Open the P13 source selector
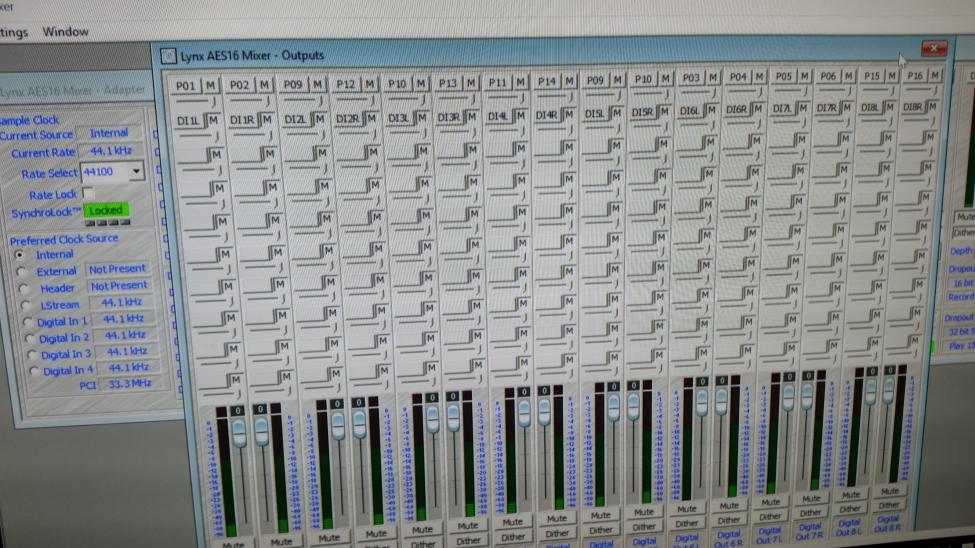The height and width of the screenshot is (548, 975). coord(447,83)
